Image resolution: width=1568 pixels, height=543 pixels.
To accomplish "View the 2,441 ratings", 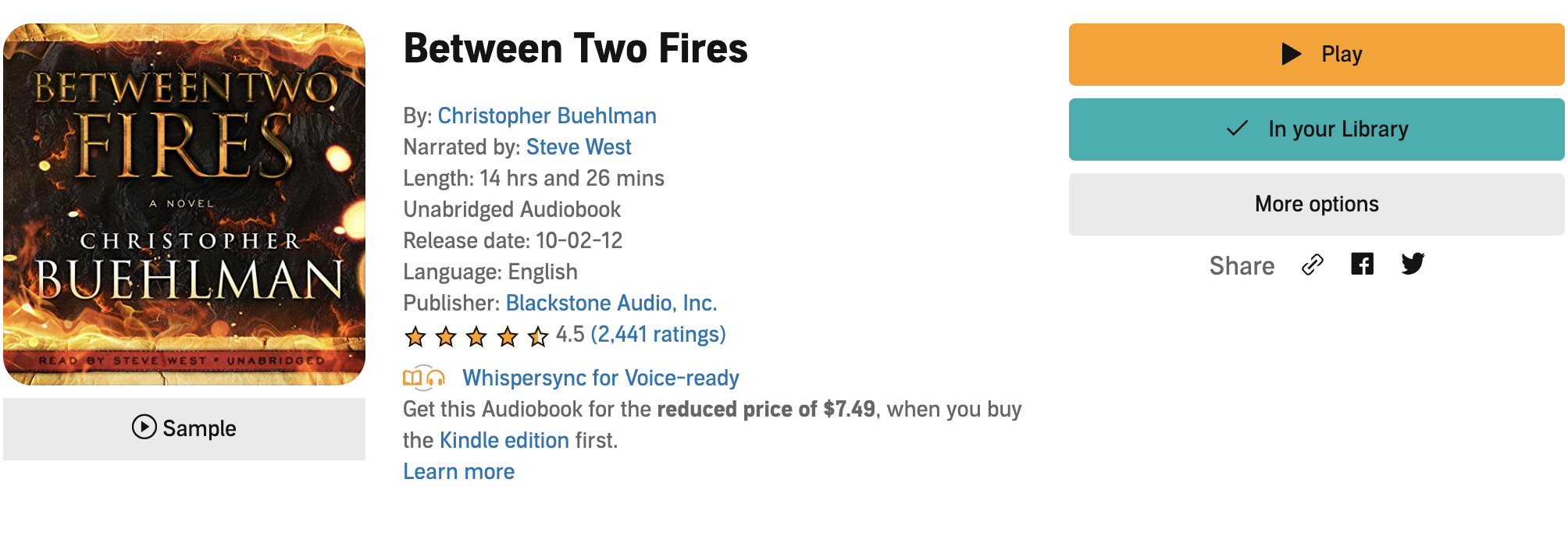I will tap(657, 334).
